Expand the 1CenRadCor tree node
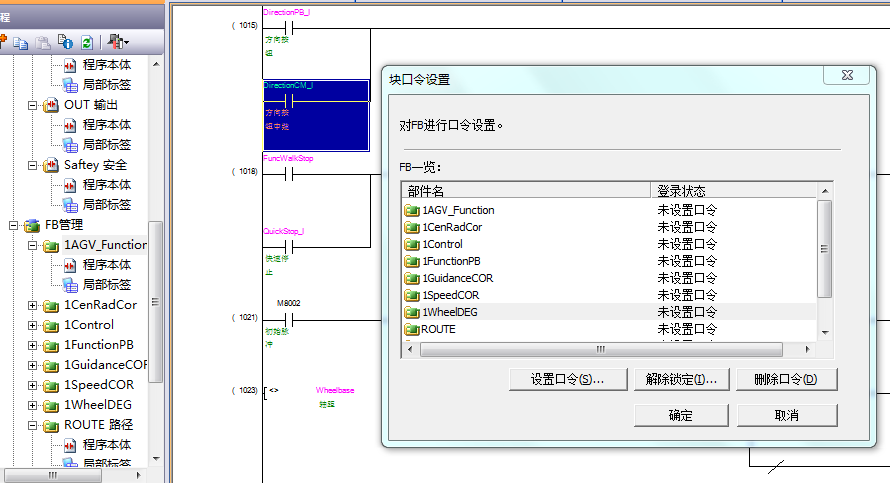Viewport: 890px width, 483px height. point(32,305)
